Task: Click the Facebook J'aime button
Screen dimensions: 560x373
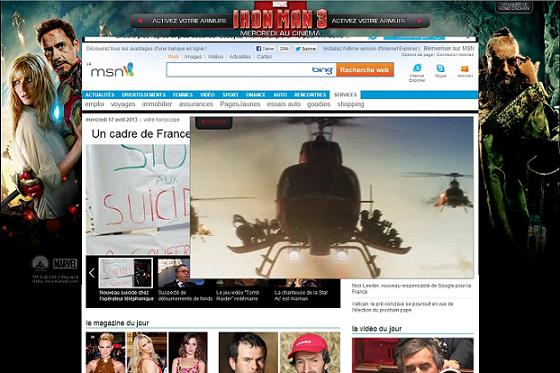Action: (265, 49)
